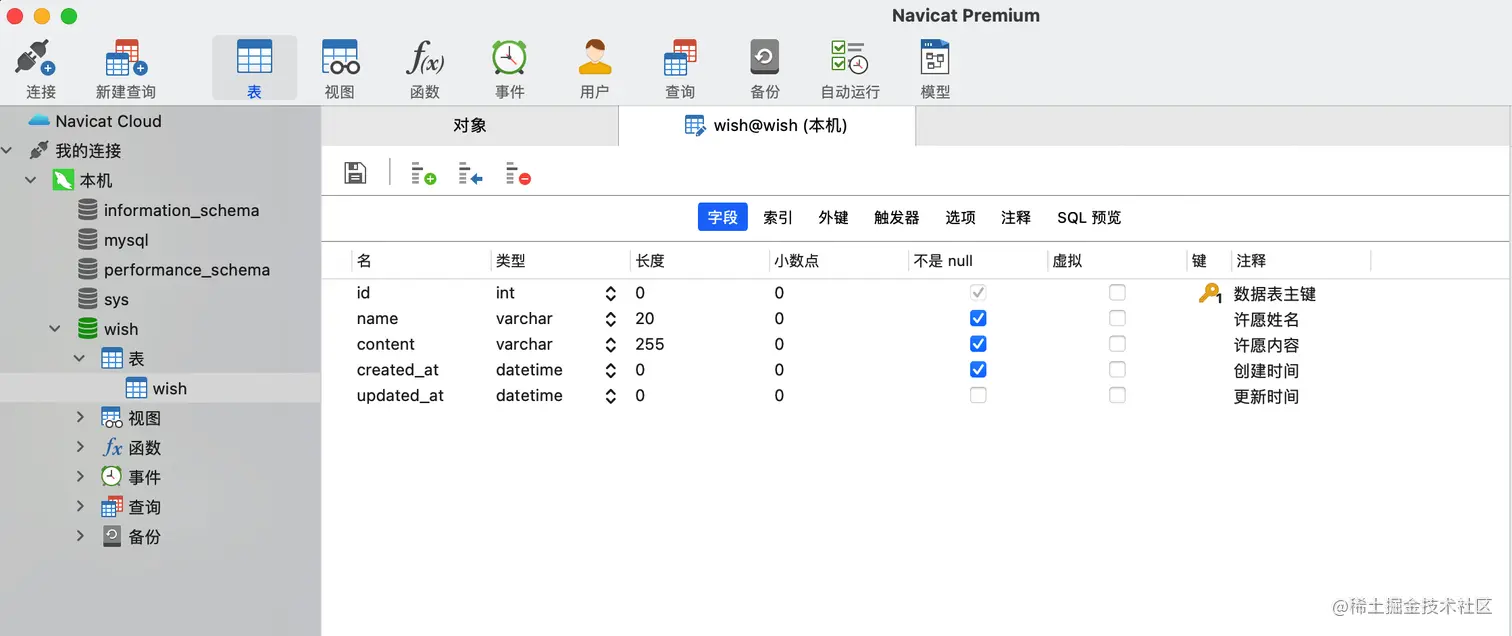Expand the 视图 views node
The width and height of the screenshot is (1512, 636).
click(x=80, y=418)
